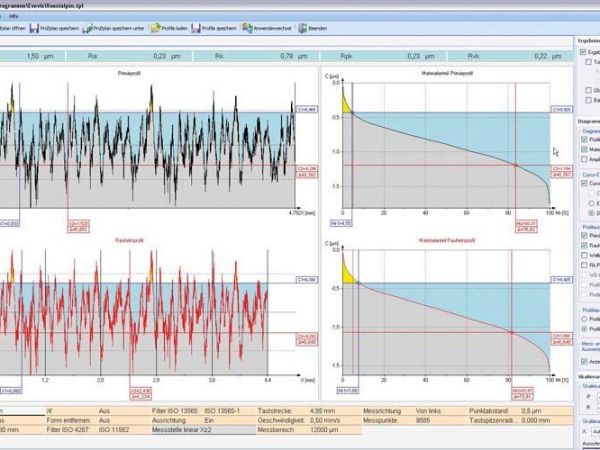The width and height of the screenshot is (600, 450).
Task: Toggle the Ergeb... checkbox at panel top
Action: [x=583, y=52]
